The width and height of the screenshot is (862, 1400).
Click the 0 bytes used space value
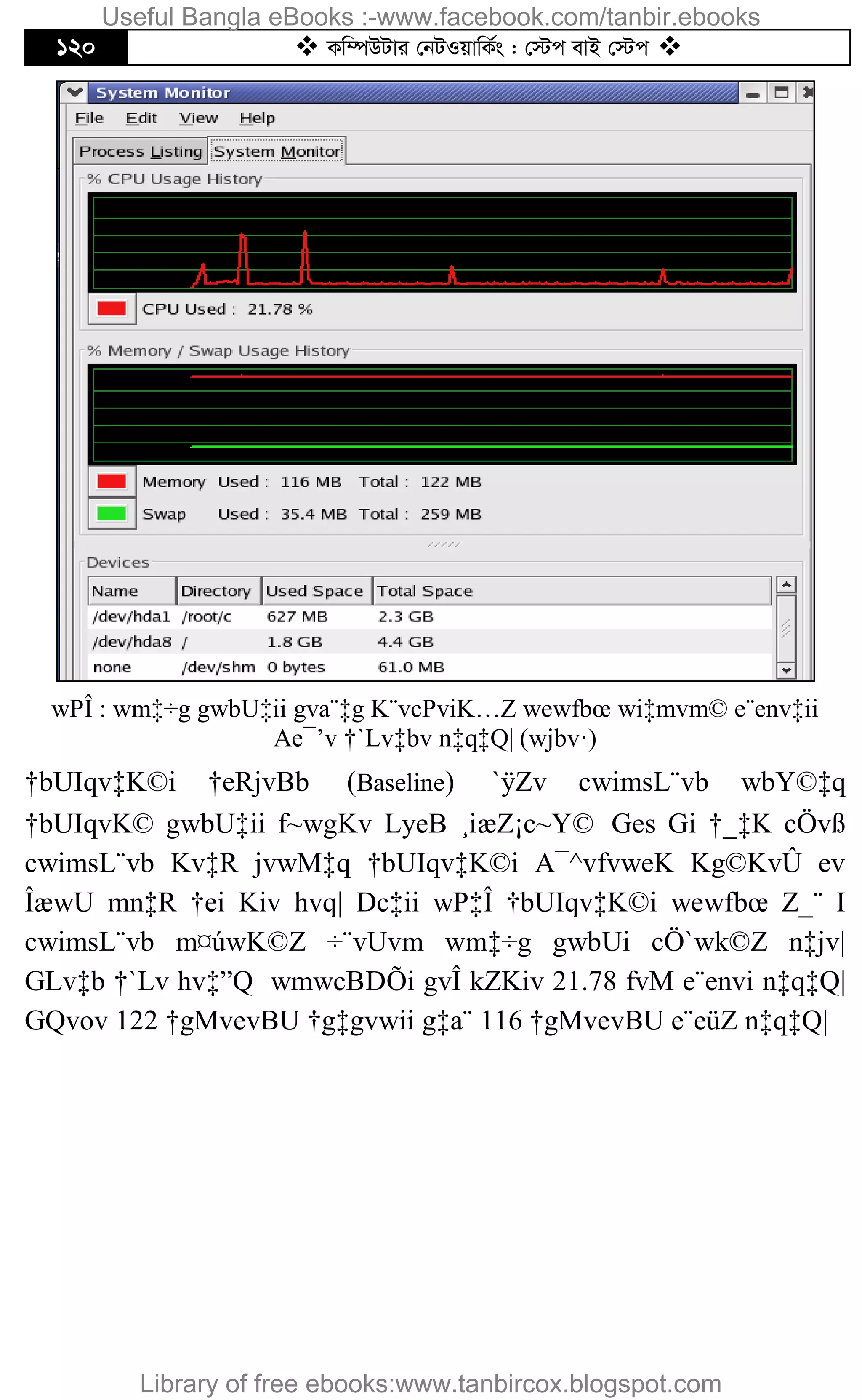tap(296, 667)
